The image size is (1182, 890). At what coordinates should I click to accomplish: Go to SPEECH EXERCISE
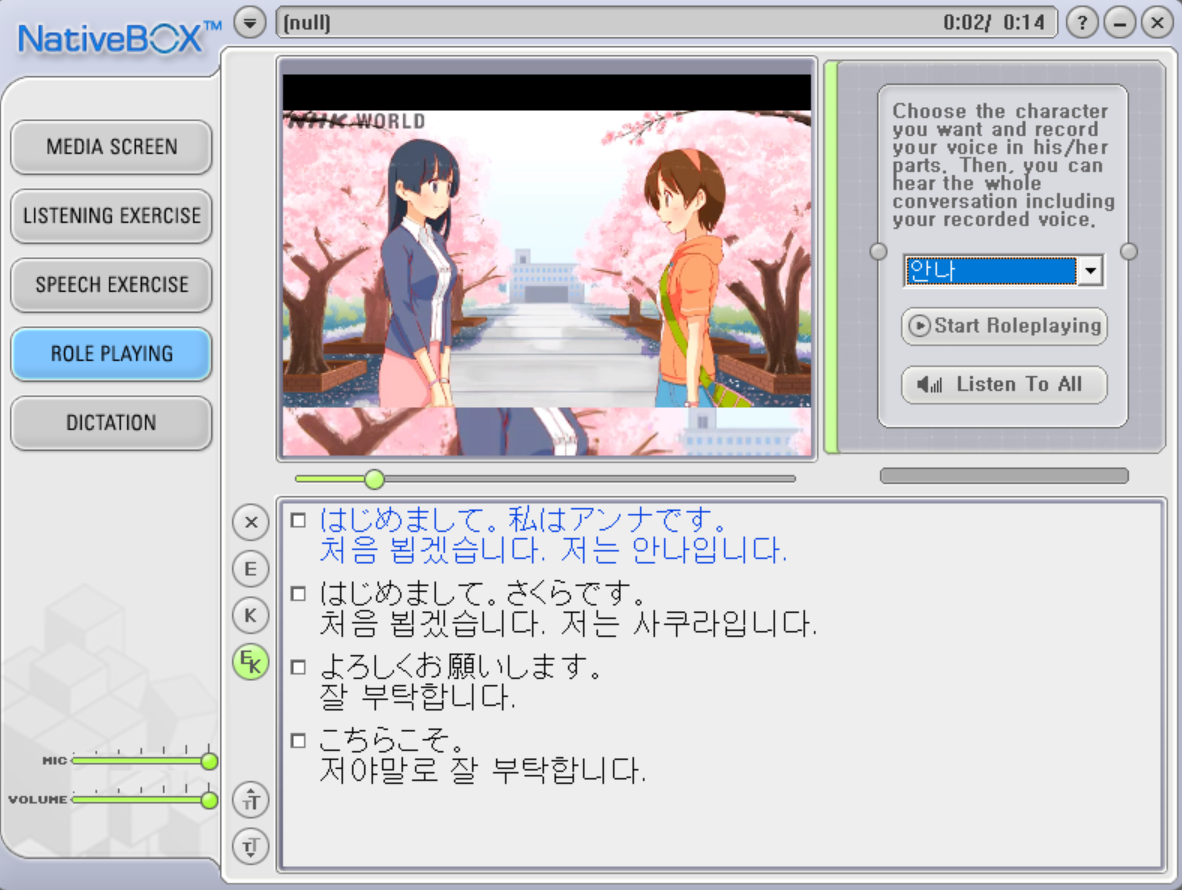point(112,285)
